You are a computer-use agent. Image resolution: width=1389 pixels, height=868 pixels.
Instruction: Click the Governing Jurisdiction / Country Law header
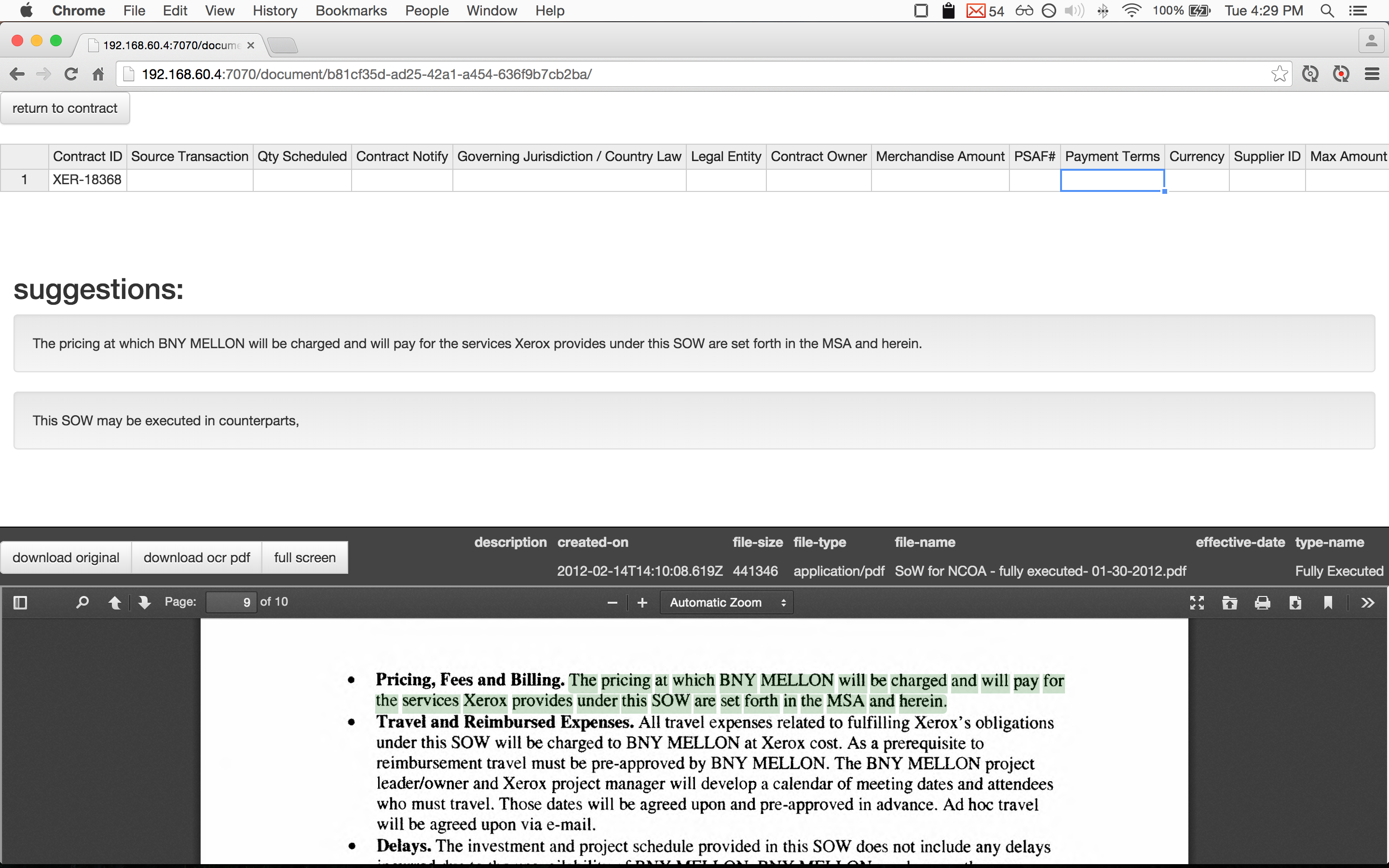[x=570, y=157]
